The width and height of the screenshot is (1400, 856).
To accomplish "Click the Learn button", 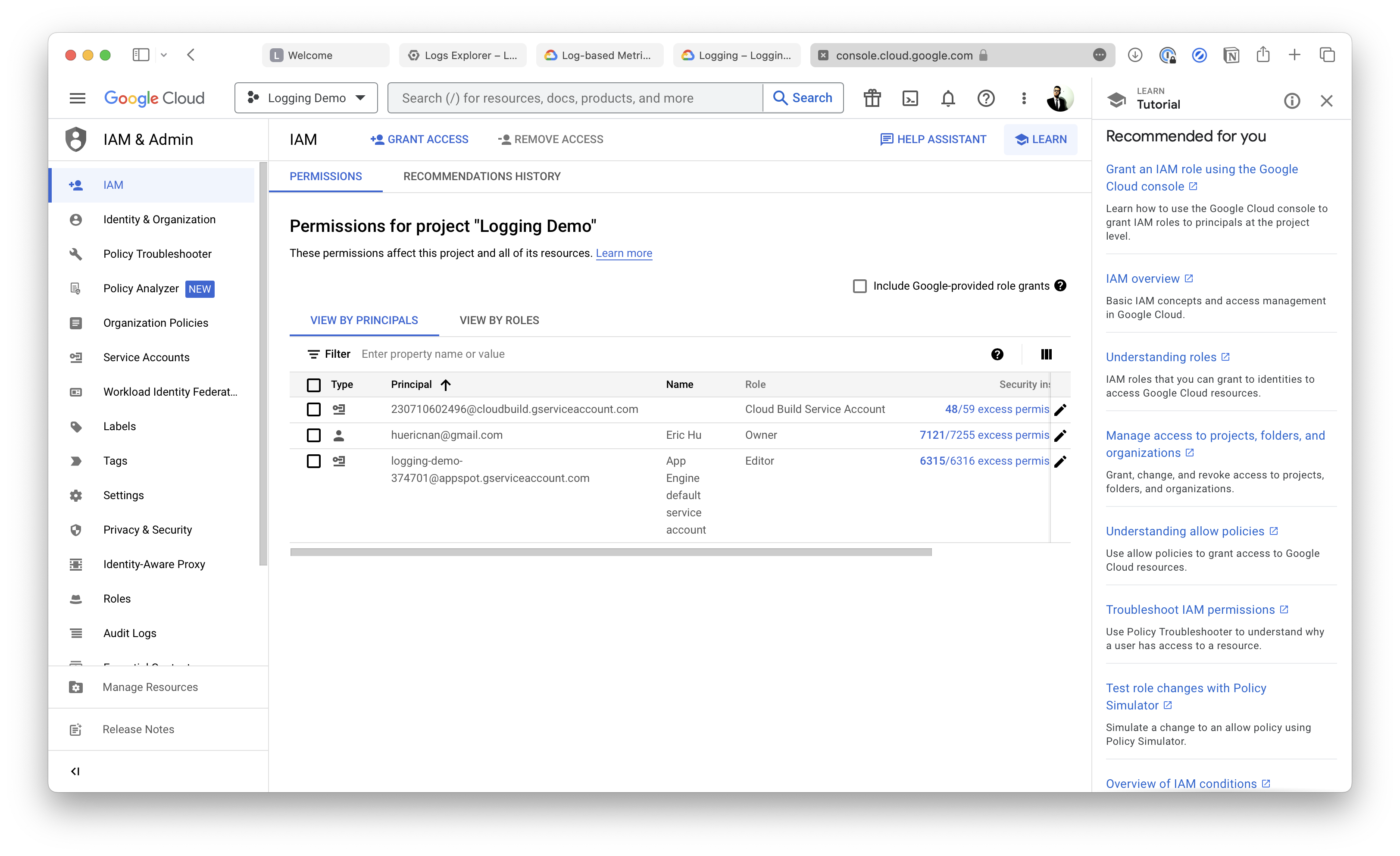I will (x=1041, y=139).
